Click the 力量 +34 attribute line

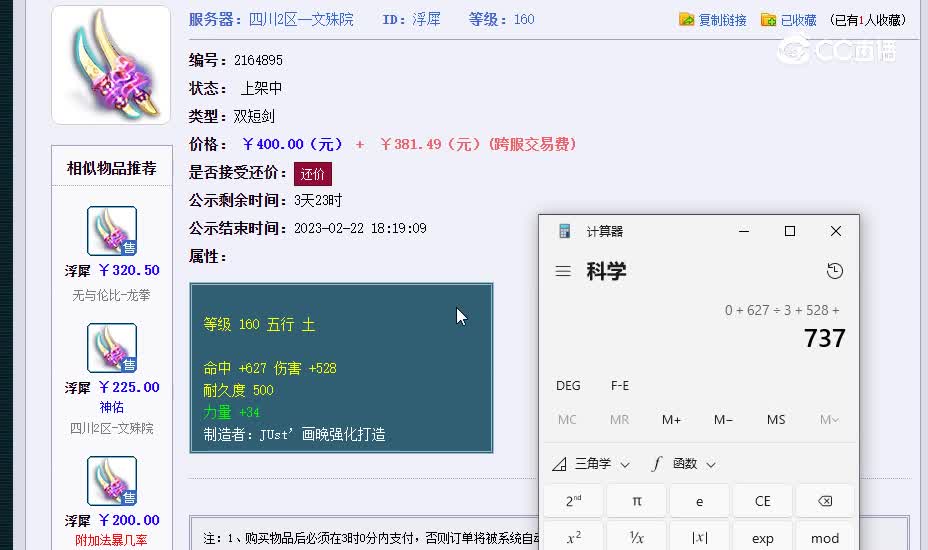point(231,412)
